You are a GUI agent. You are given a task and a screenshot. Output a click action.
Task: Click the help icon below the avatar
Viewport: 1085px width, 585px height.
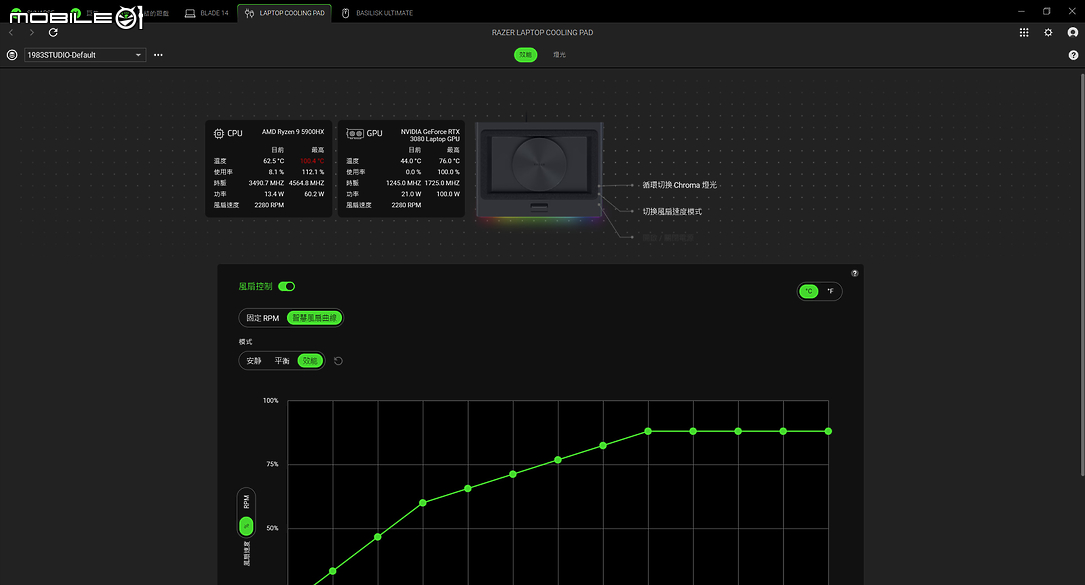tap(1073, 55)
